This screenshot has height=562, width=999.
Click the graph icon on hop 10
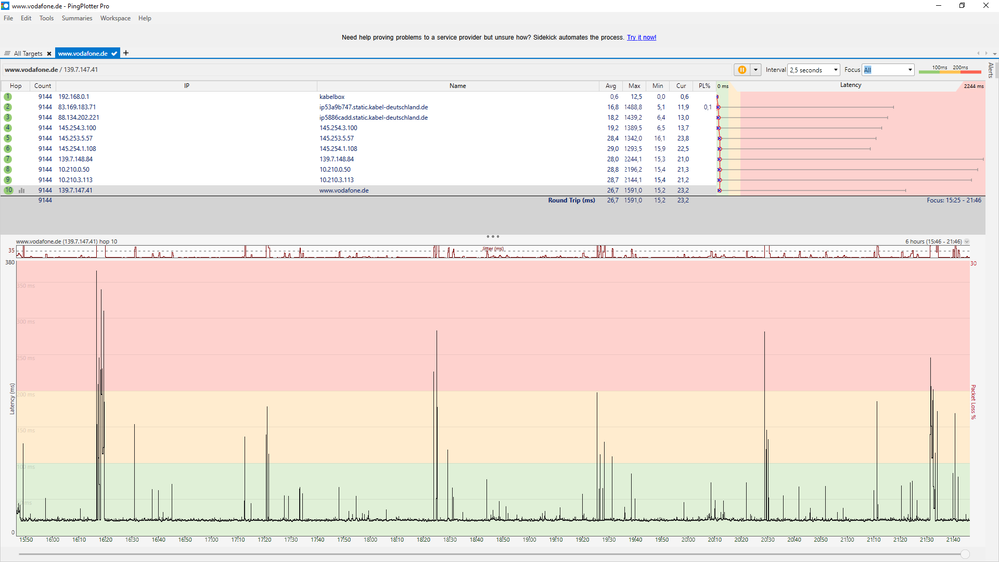(x=22, y=190)
